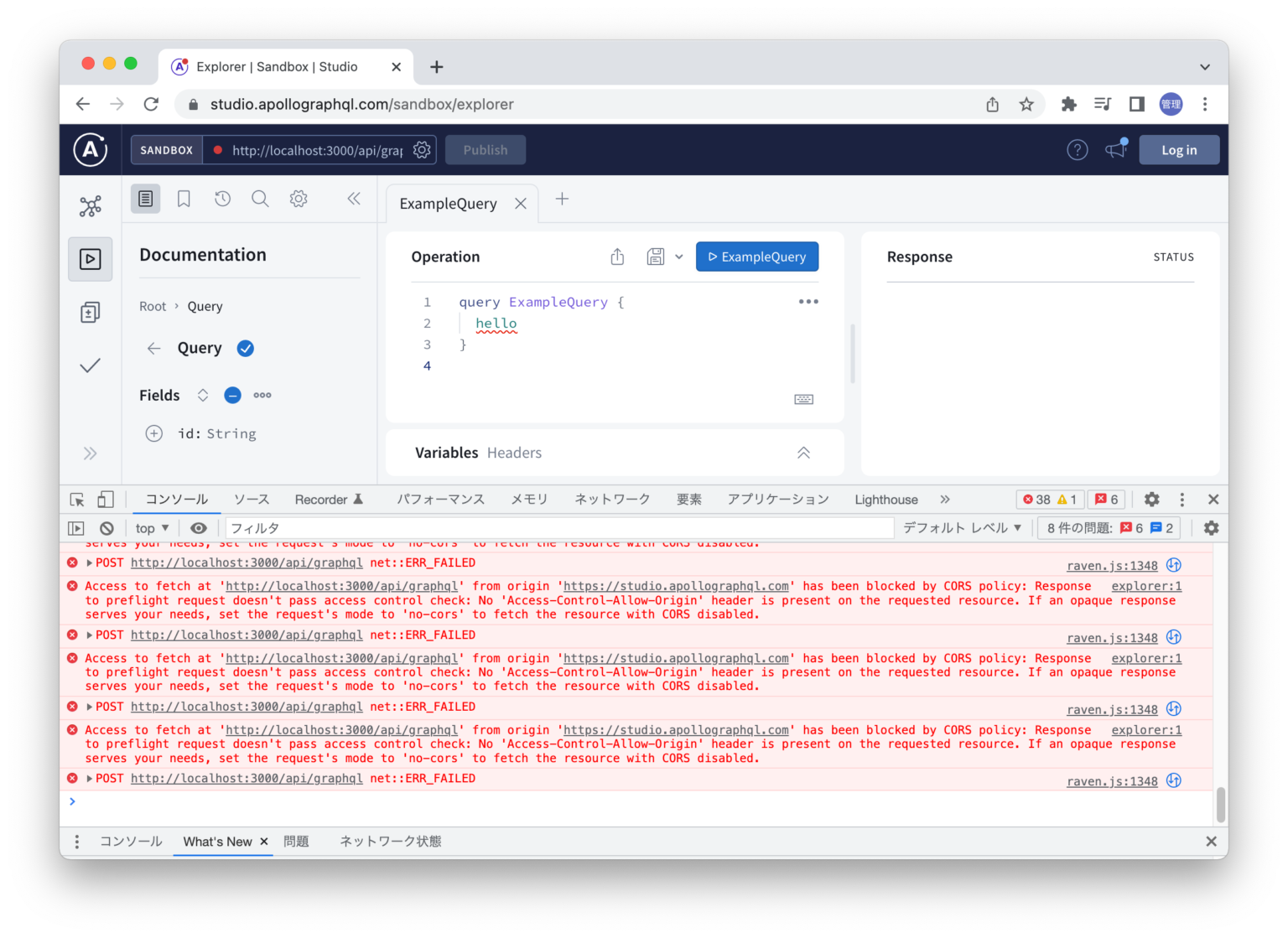Image resolution: width=1288 pixels, height=938 pixels.
Task: Close the ExampleQuery tab
Action: coord(521,204)
